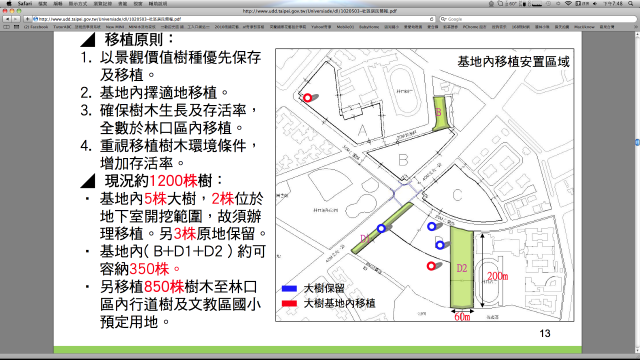640x360 pixels.
Task: Open the PChome bookmark
Action: 474,27
